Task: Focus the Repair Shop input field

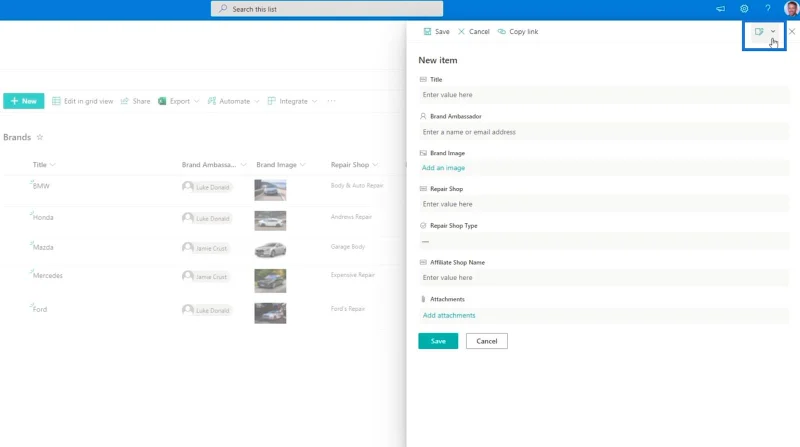Action: [604, 204]
